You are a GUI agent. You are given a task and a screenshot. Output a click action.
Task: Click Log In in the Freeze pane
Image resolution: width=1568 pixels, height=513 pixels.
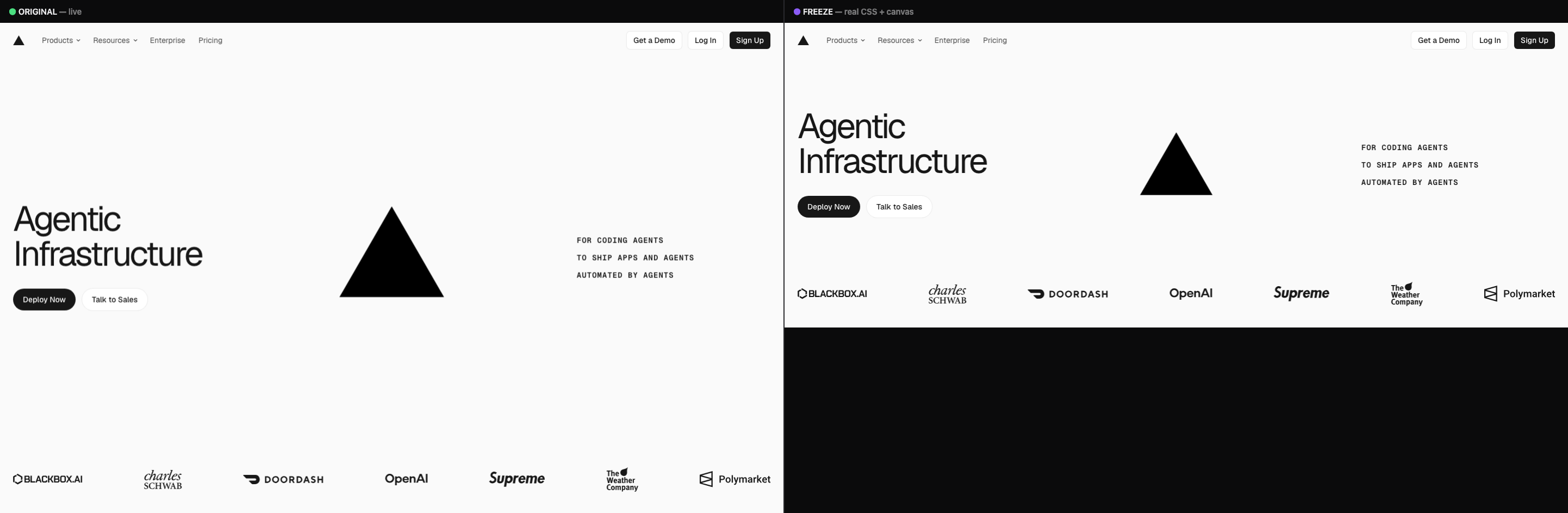(1490, 40)
